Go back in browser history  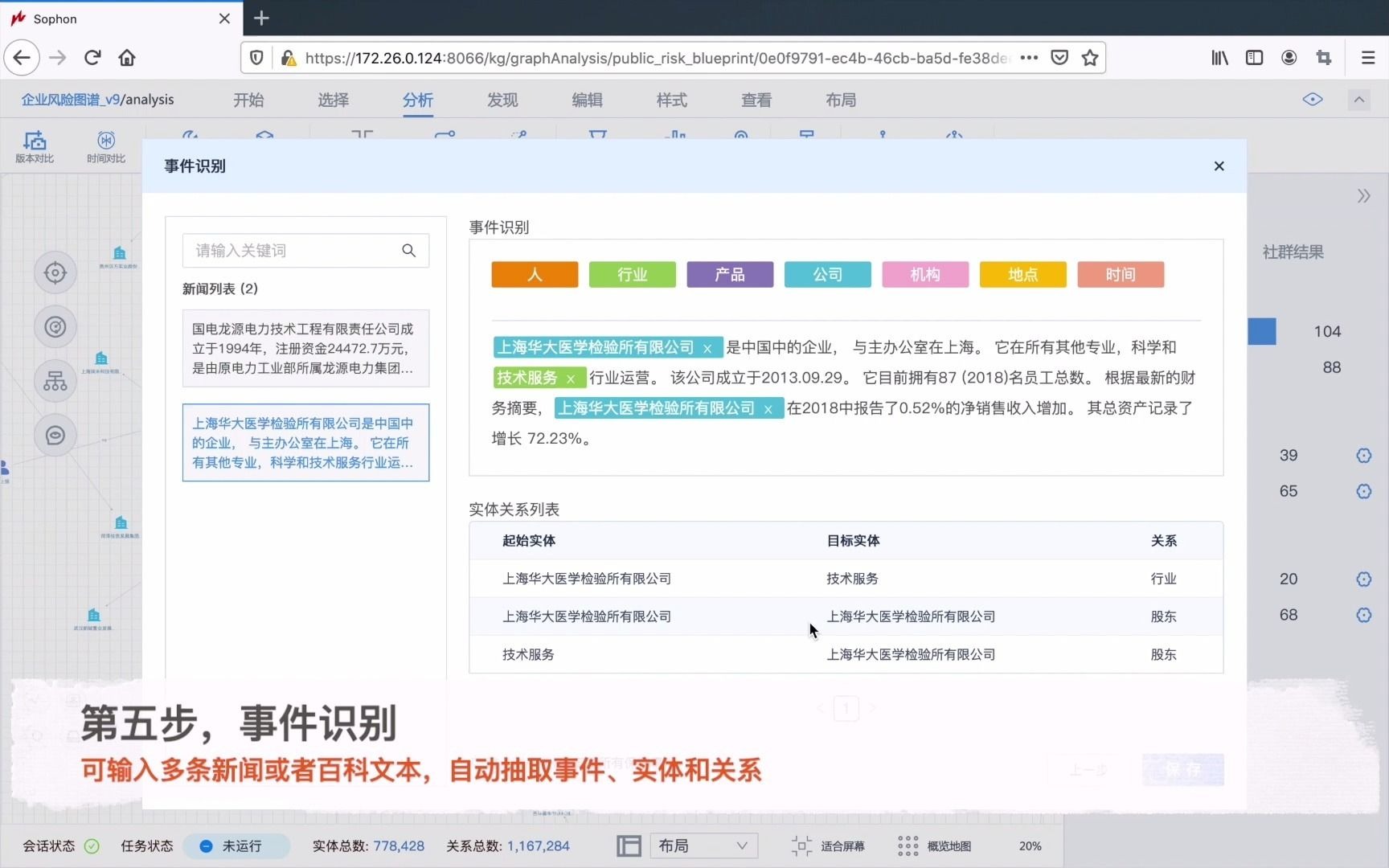[22, 58]
